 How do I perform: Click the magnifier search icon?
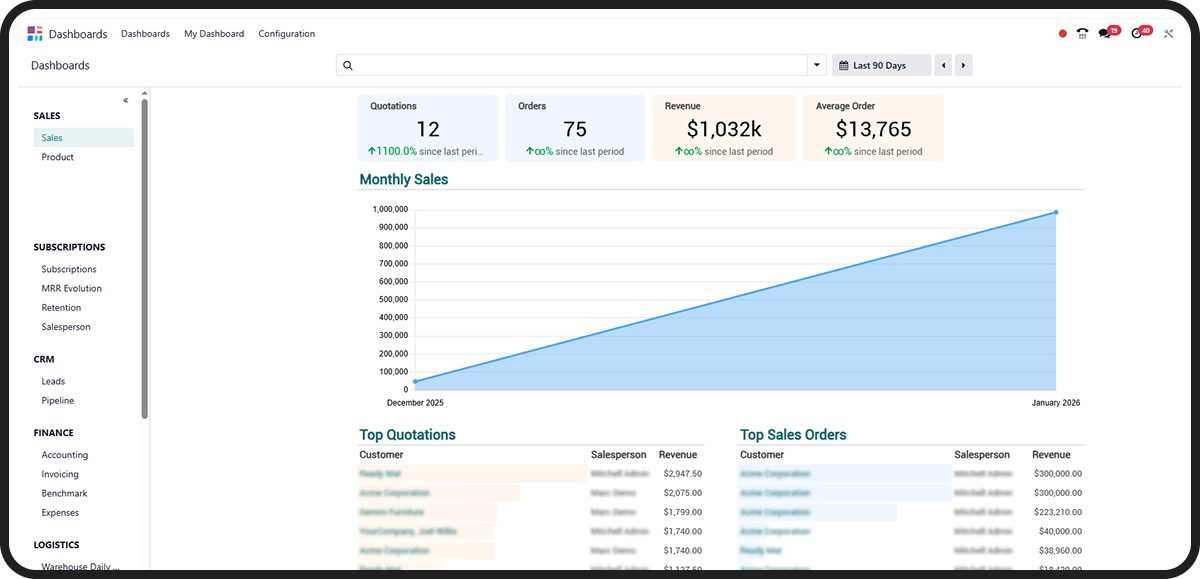[x=348, y=66]
